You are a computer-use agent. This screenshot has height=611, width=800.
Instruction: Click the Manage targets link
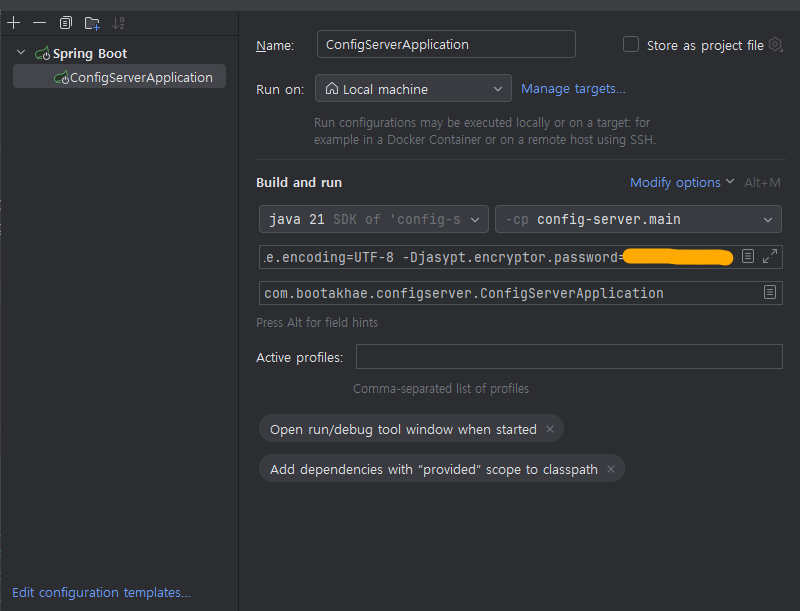(573, 89)
